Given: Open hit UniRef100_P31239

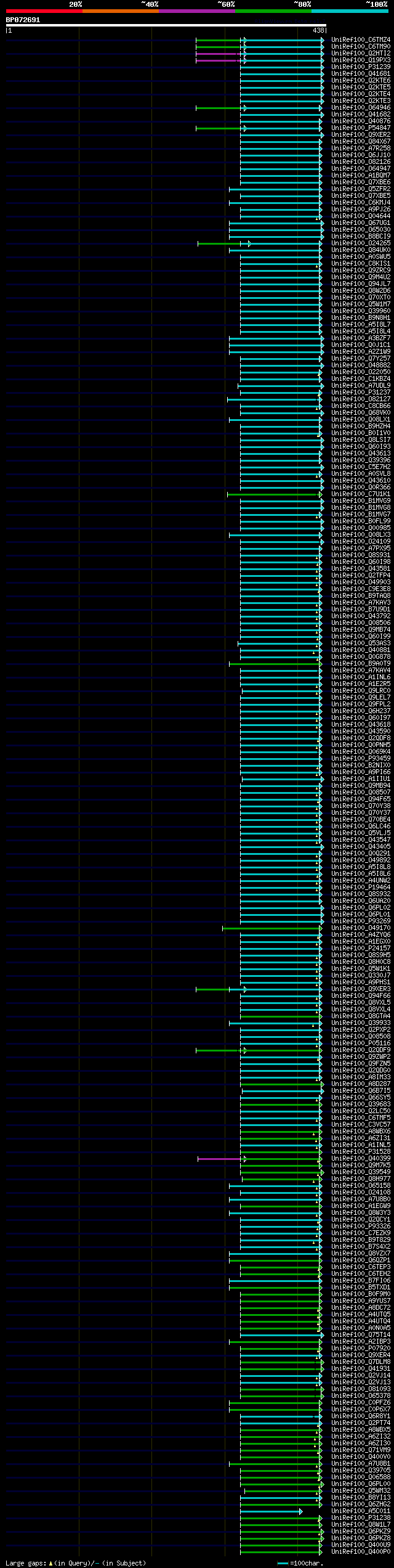Looking at the screenshot, I should [361, 67].
